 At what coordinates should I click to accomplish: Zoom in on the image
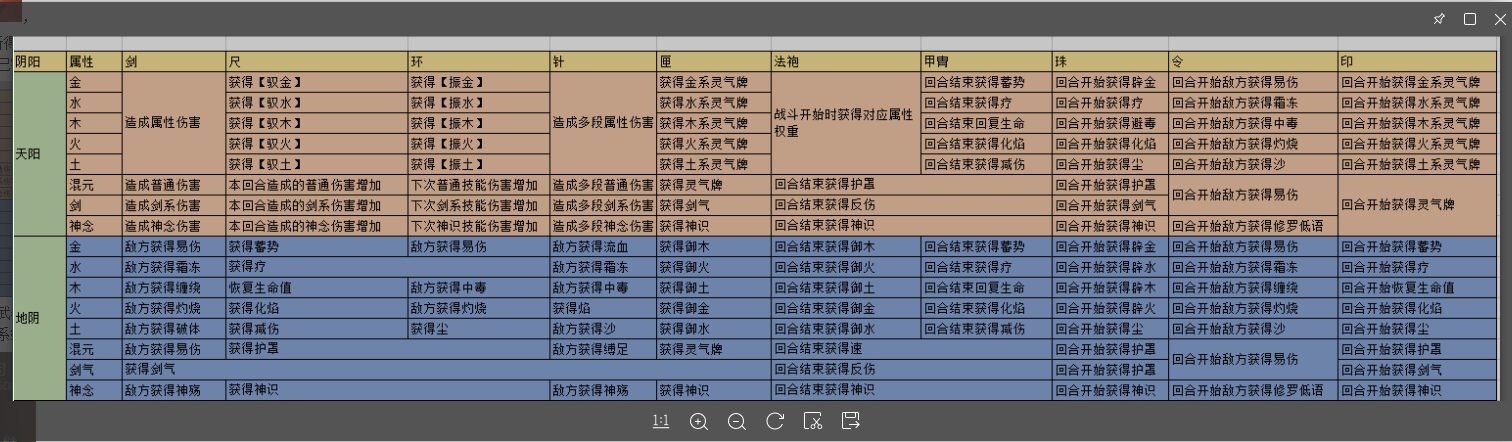[x=699, y=422]
